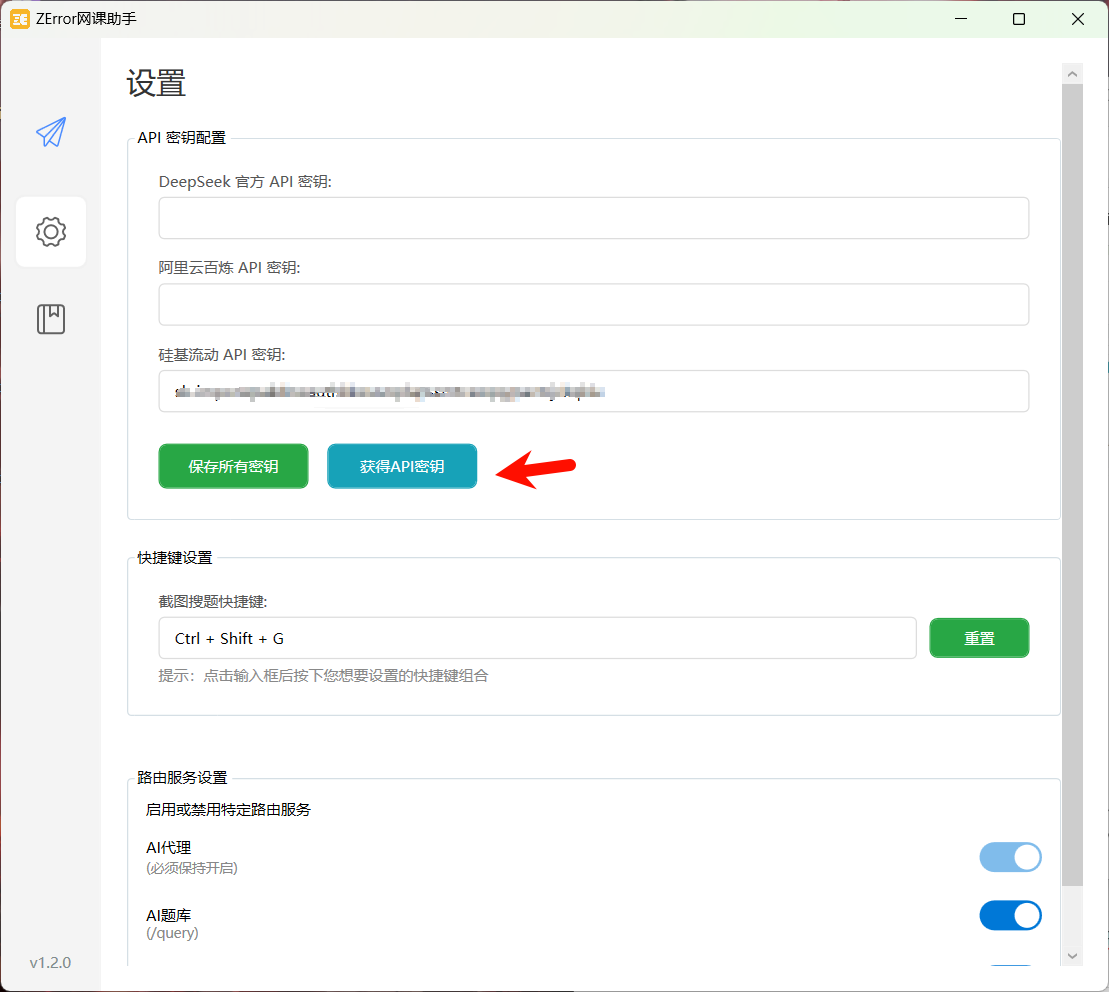Maximize the application window

click(1019, 18)
